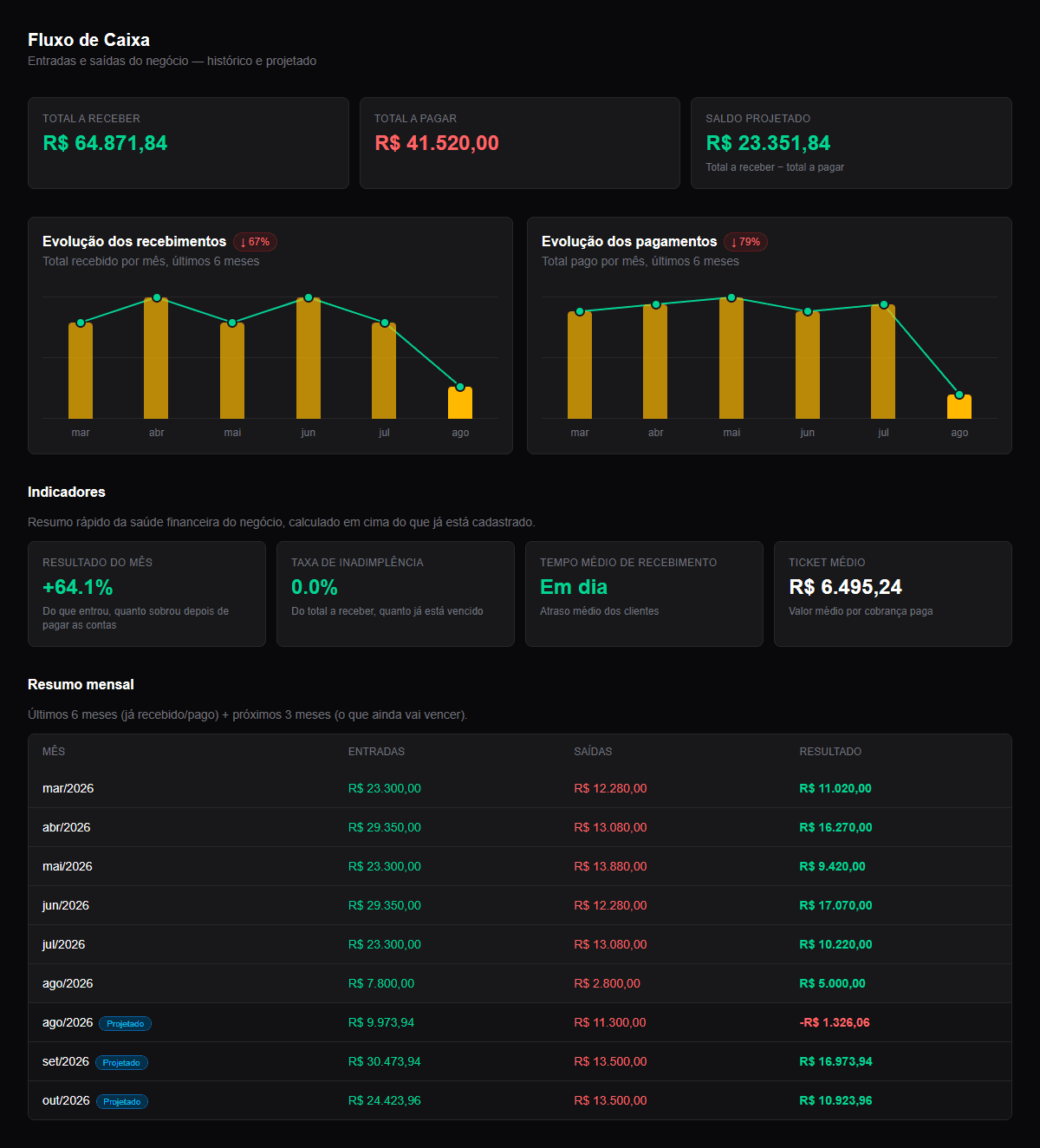The image size is (1040, 1148).
Task: Click the RESULTADO column header
Action: click(830, 752)
